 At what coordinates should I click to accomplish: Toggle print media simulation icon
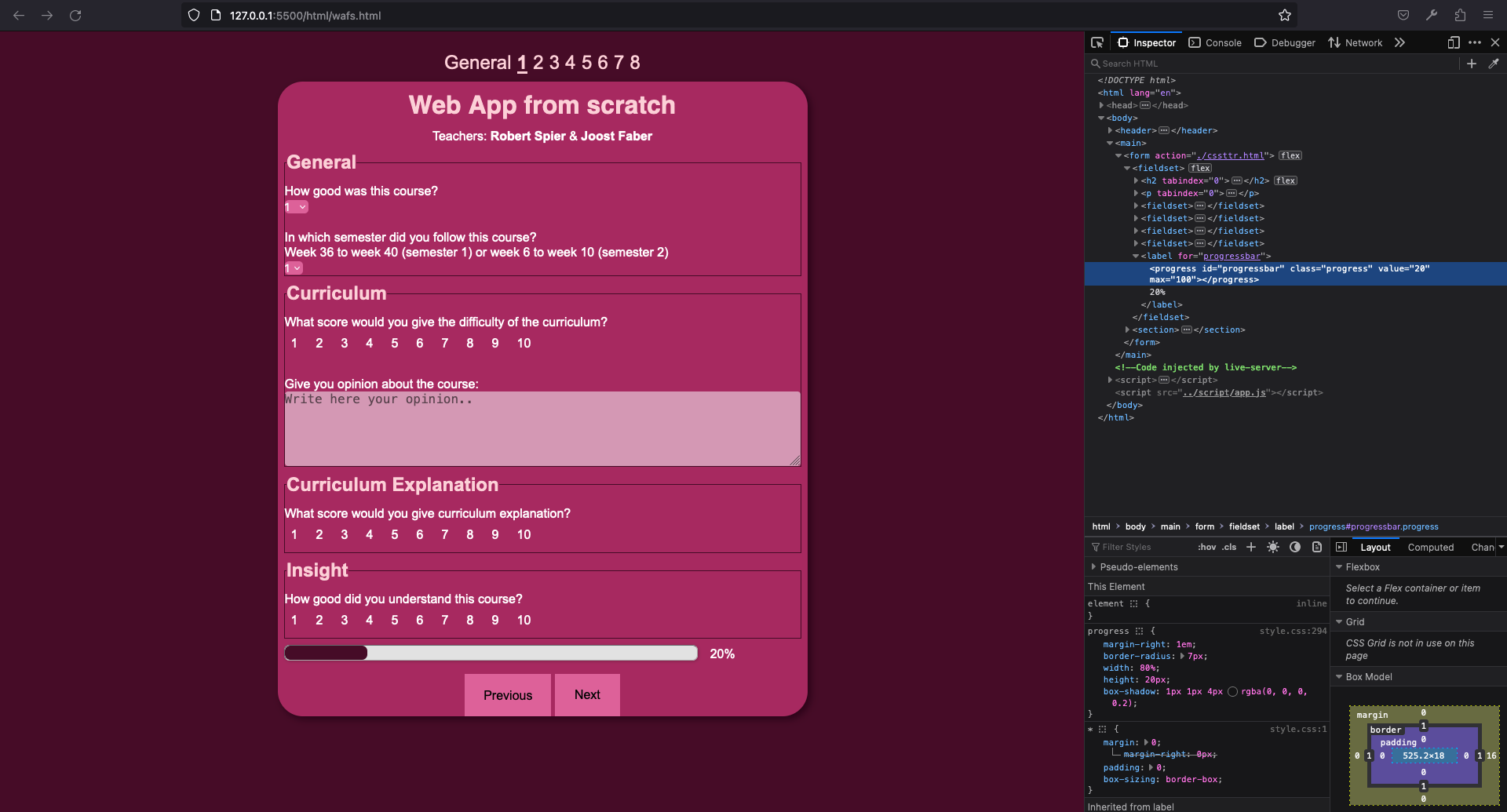[x=1317, y=547]
